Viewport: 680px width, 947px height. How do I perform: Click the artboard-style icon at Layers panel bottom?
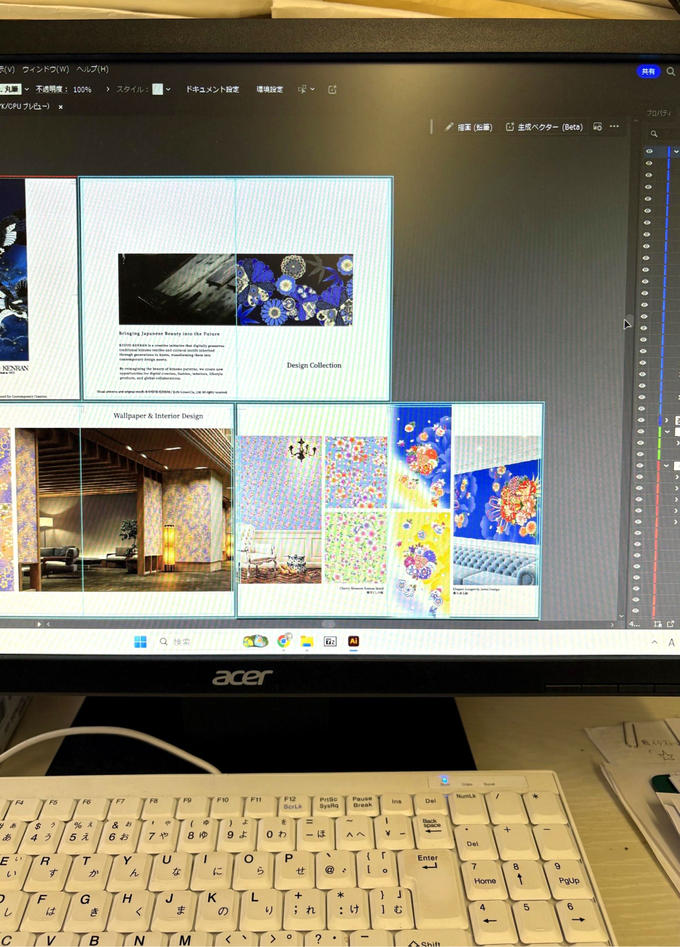pyautogui.click(x=658, y=624)
